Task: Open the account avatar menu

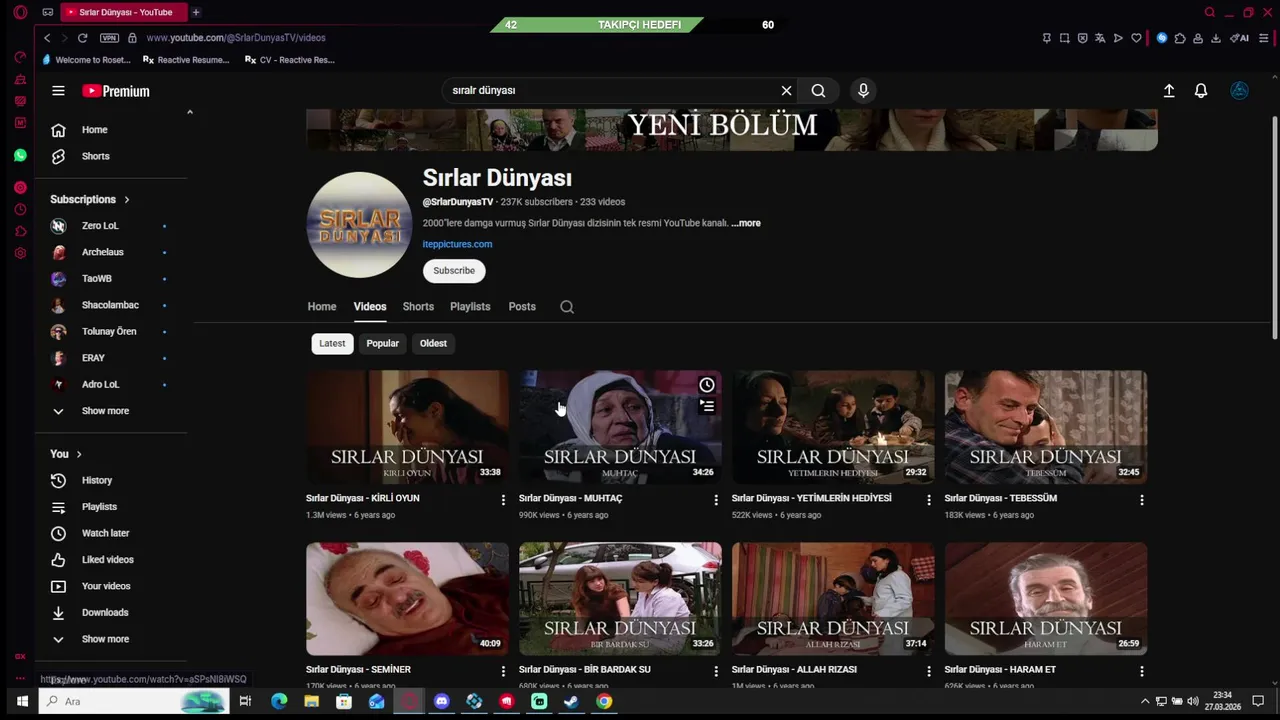Action: [1239, 90]
